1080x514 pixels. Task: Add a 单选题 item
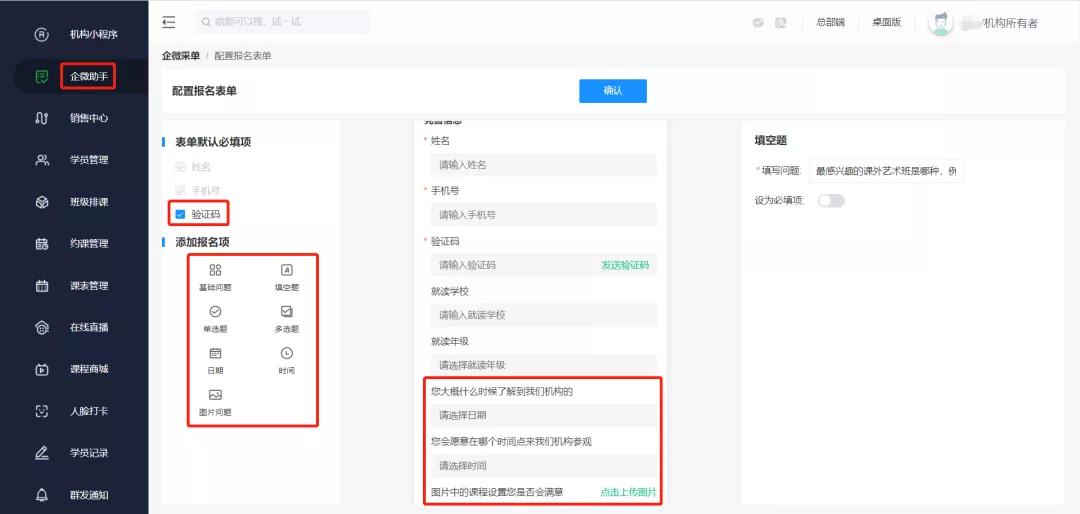tap(216, 319)
